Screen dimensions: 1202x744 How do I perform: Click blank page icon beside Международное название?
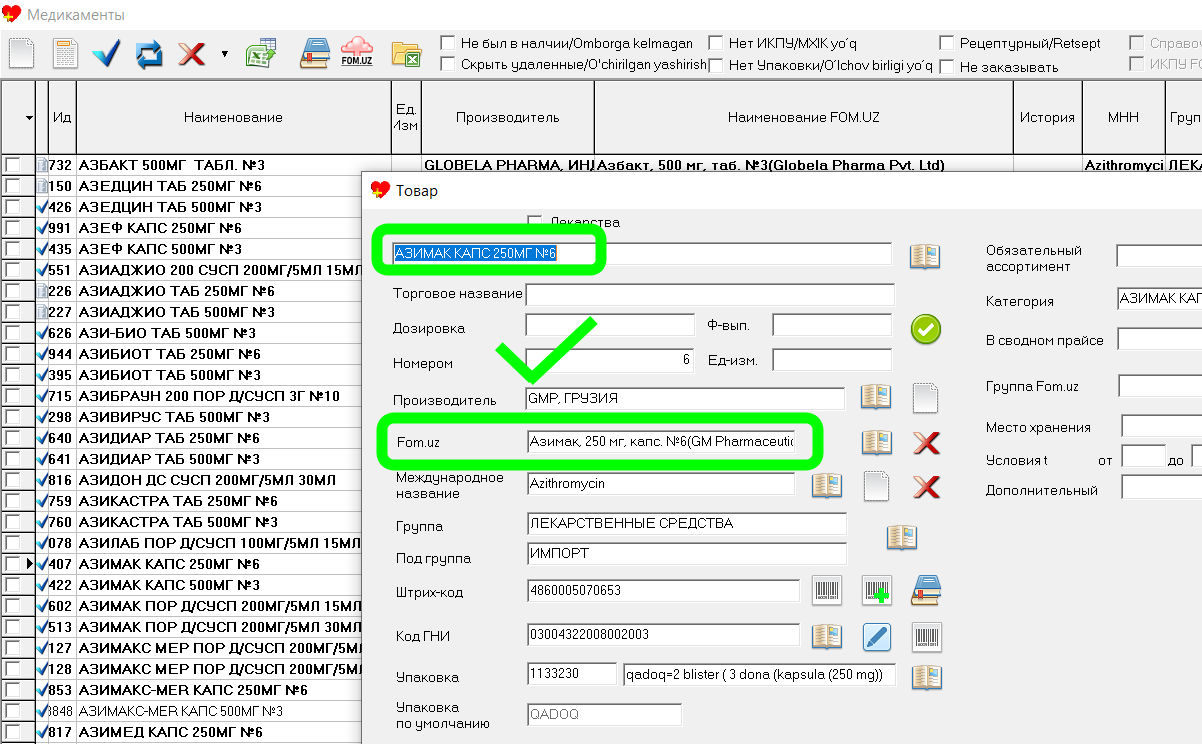[x=877, y=486]
